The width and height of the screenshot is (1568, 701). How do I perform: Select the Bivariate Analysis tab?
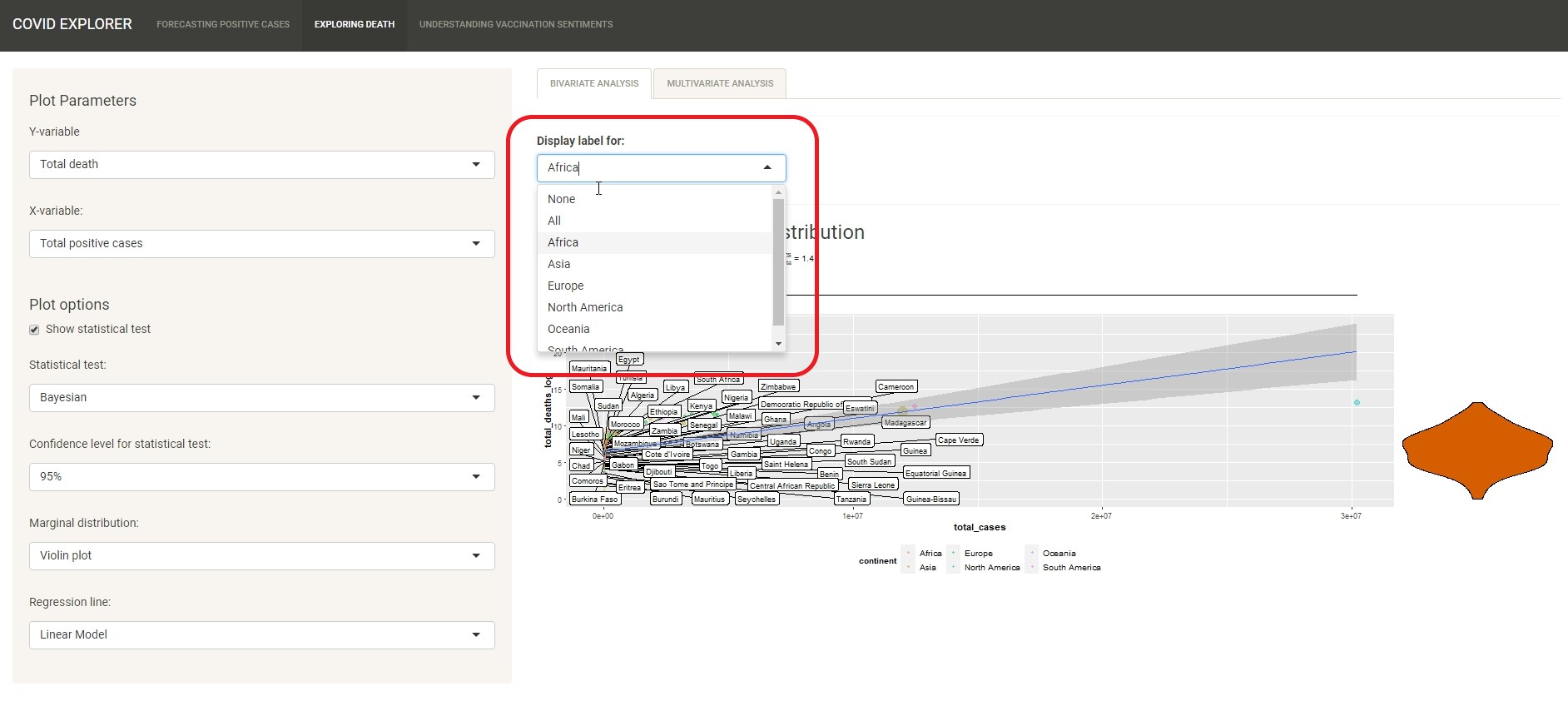tap(594, 83)
